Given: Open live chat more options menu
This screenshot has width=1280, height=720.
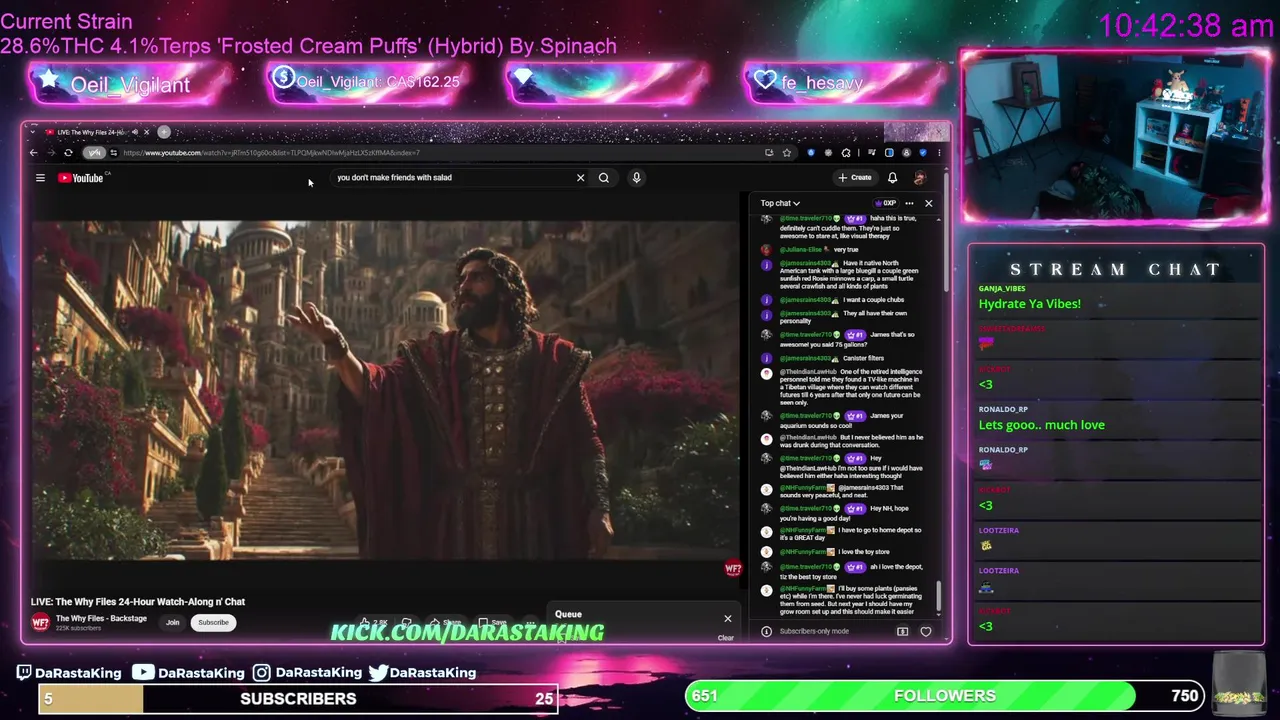Looking at the screenshot, I should (909, 203).
